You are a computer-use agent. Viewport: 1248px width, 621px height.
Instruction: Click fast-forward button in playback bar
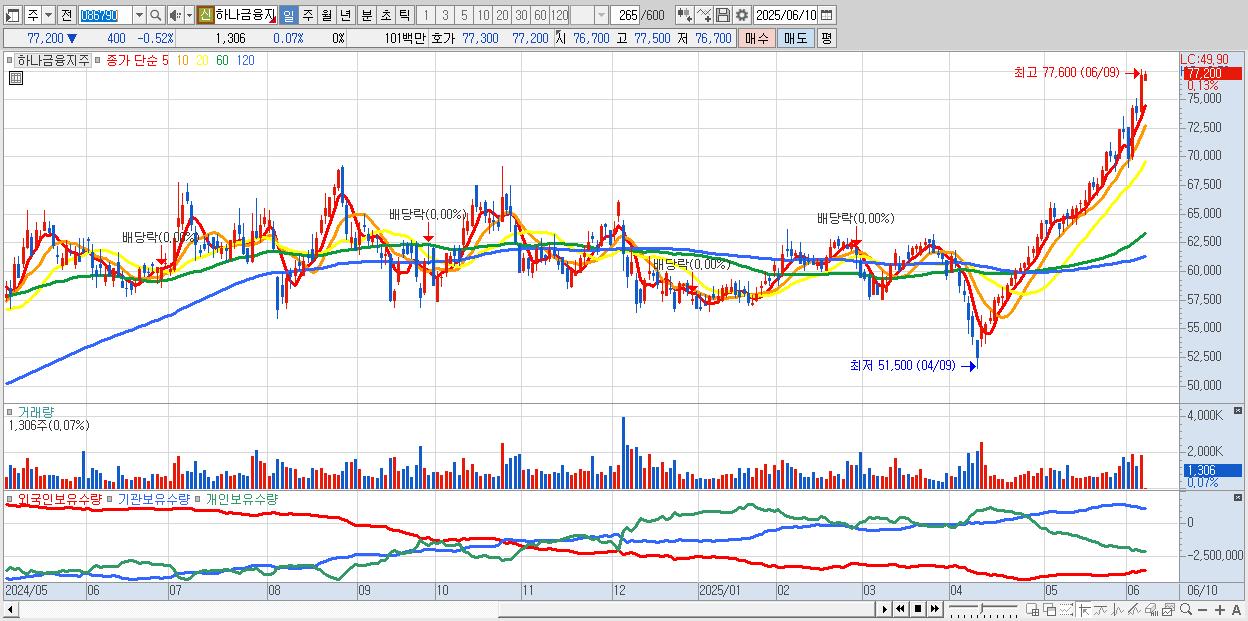[934, 609]
